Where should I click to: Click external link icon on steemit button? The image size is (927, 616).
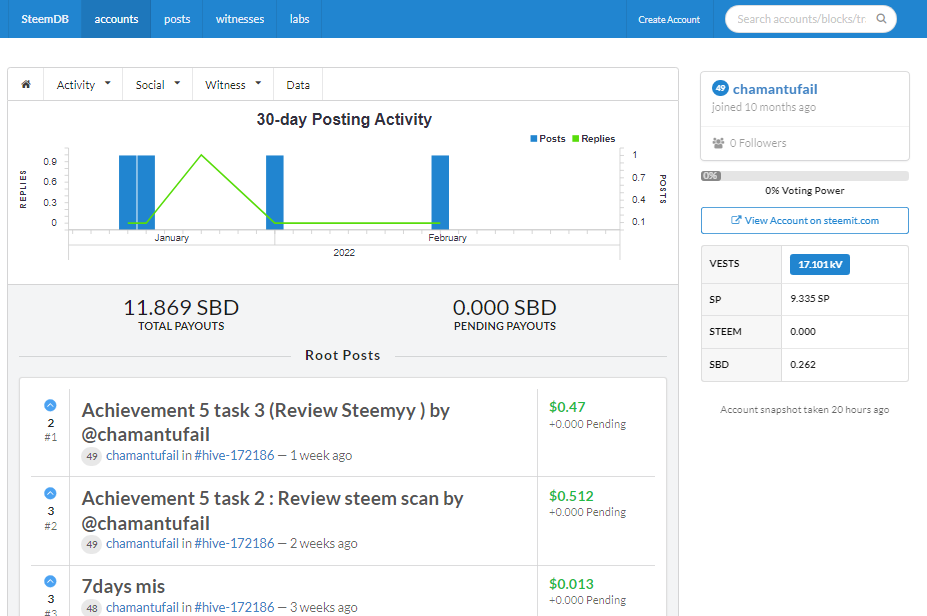pyautogui.click(x=736, y=220)
